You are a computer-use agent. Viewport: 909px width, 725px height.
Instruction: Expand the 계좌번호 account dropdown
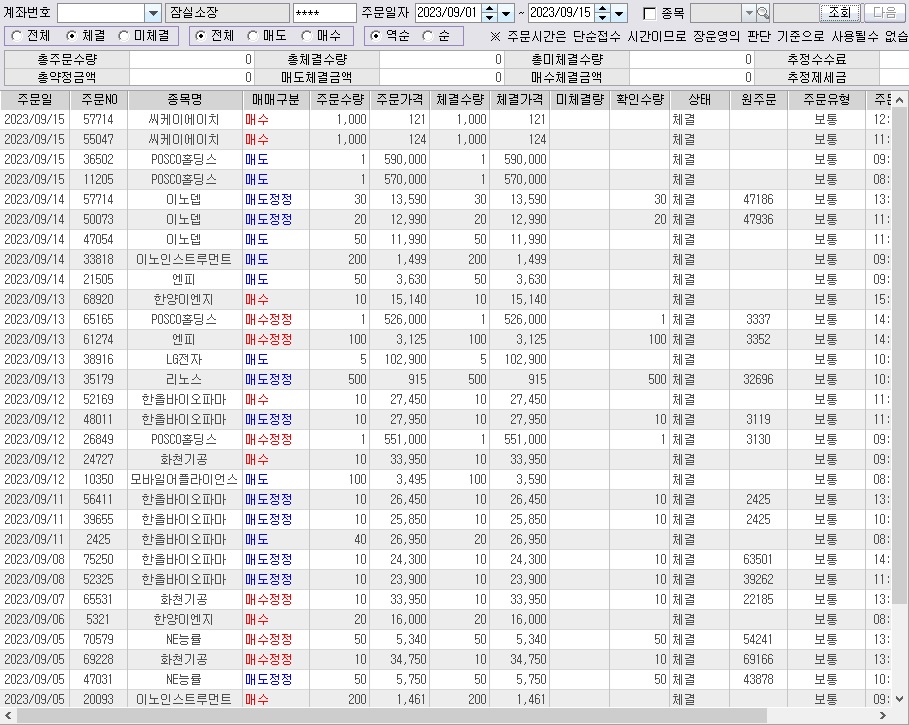pyautogui.click(x=152, y=13)
